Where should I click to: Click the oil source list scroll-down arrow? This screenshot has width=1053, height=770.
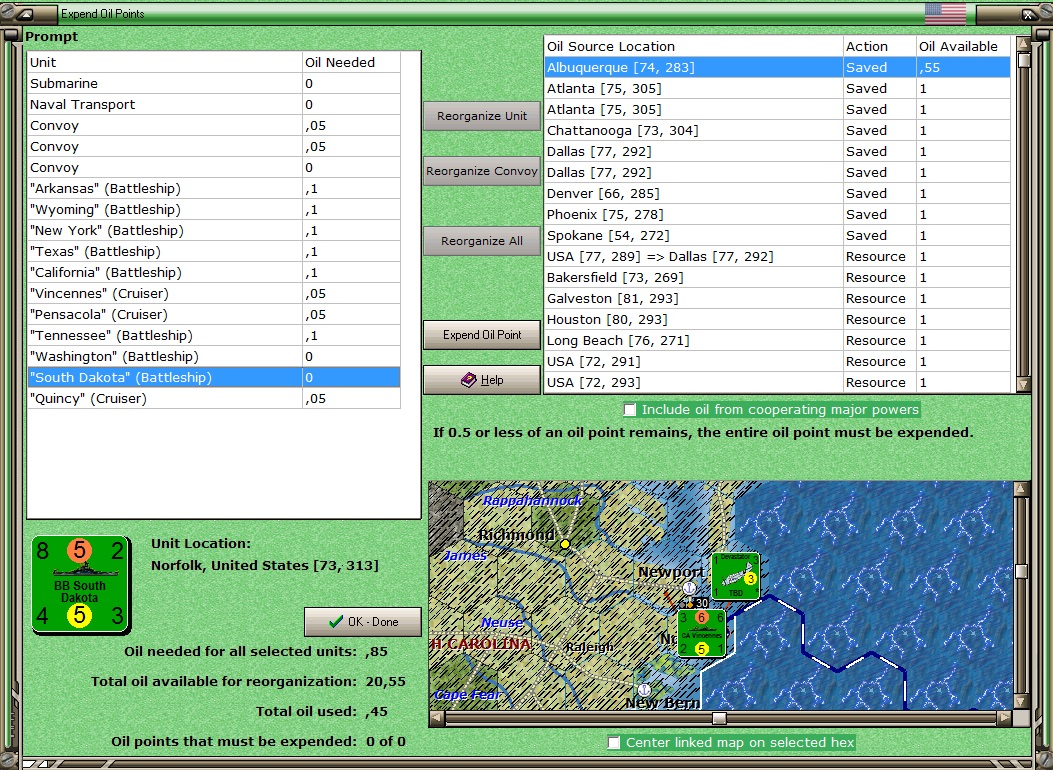click(1023, 384)
